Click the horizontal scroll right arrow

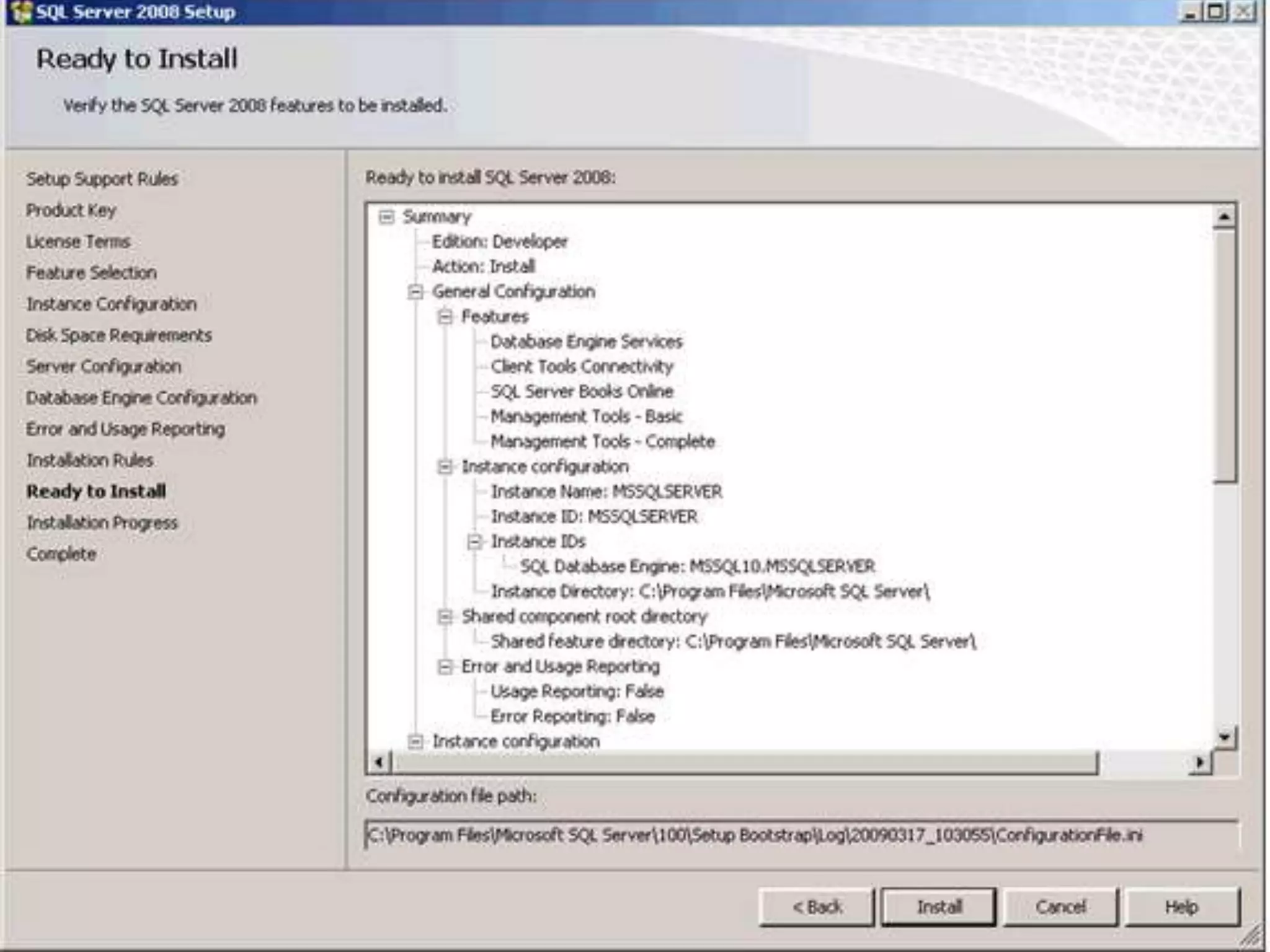coord(1201,762)
